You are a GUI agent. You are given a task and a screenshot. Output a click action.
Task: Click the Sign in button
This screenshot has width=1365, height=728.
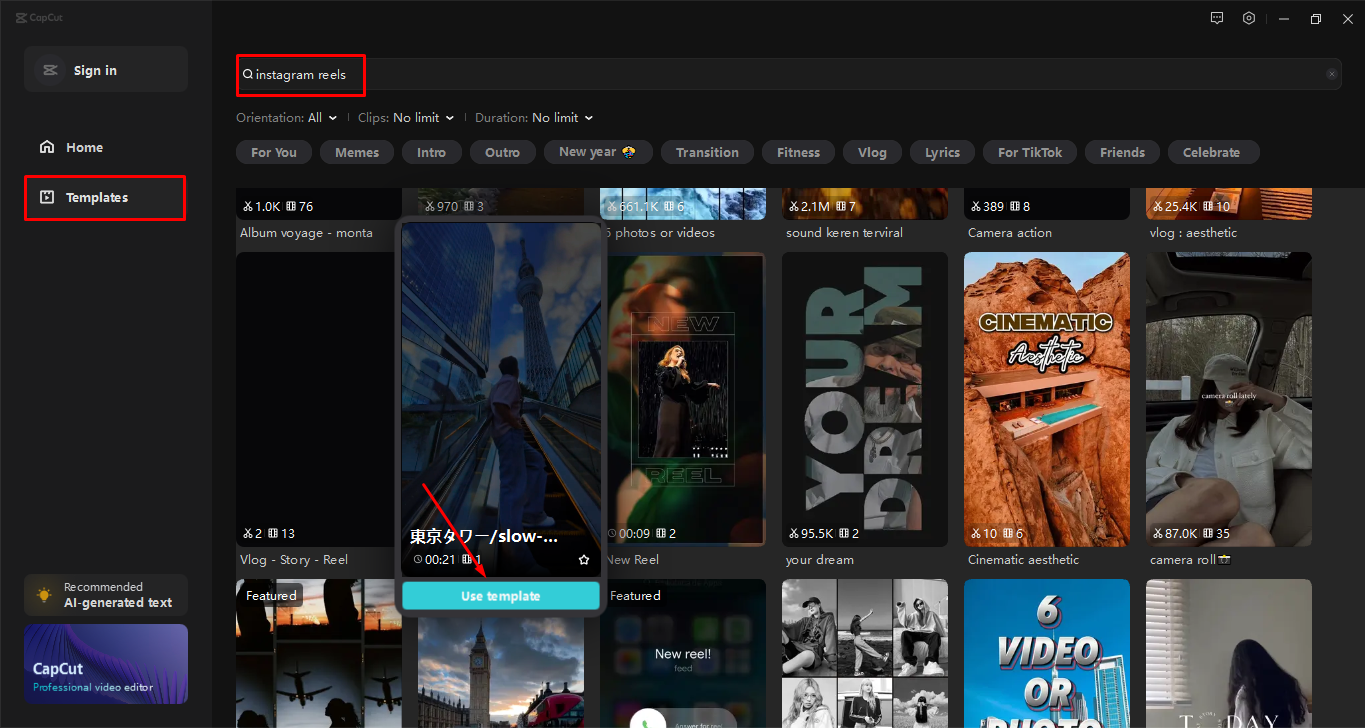point(105,69)
